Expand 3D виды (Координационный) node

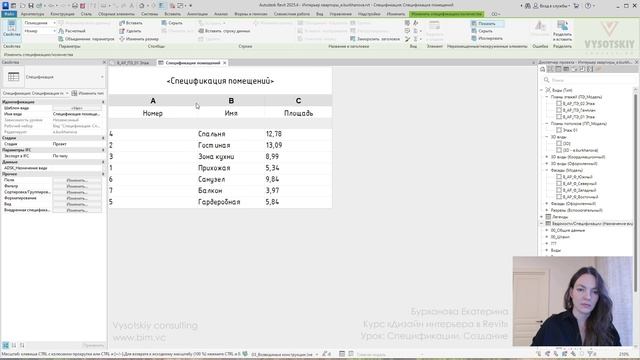point(547,157)
